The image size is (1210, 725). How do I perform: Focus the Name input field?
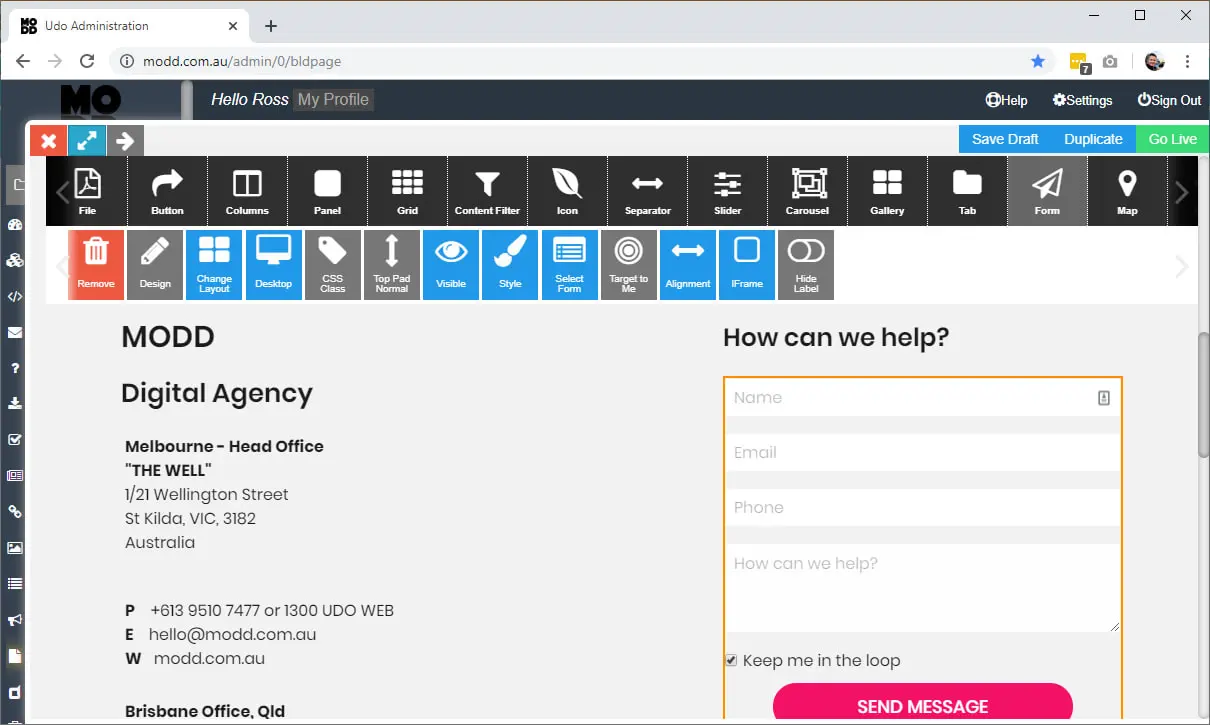tap(922, 397)
